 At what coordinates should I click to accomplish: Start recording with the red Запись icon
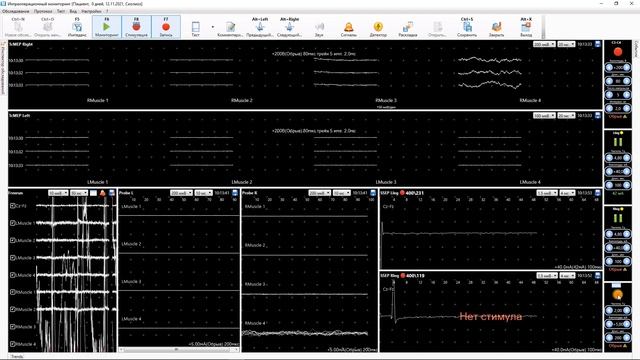point(166,27)
